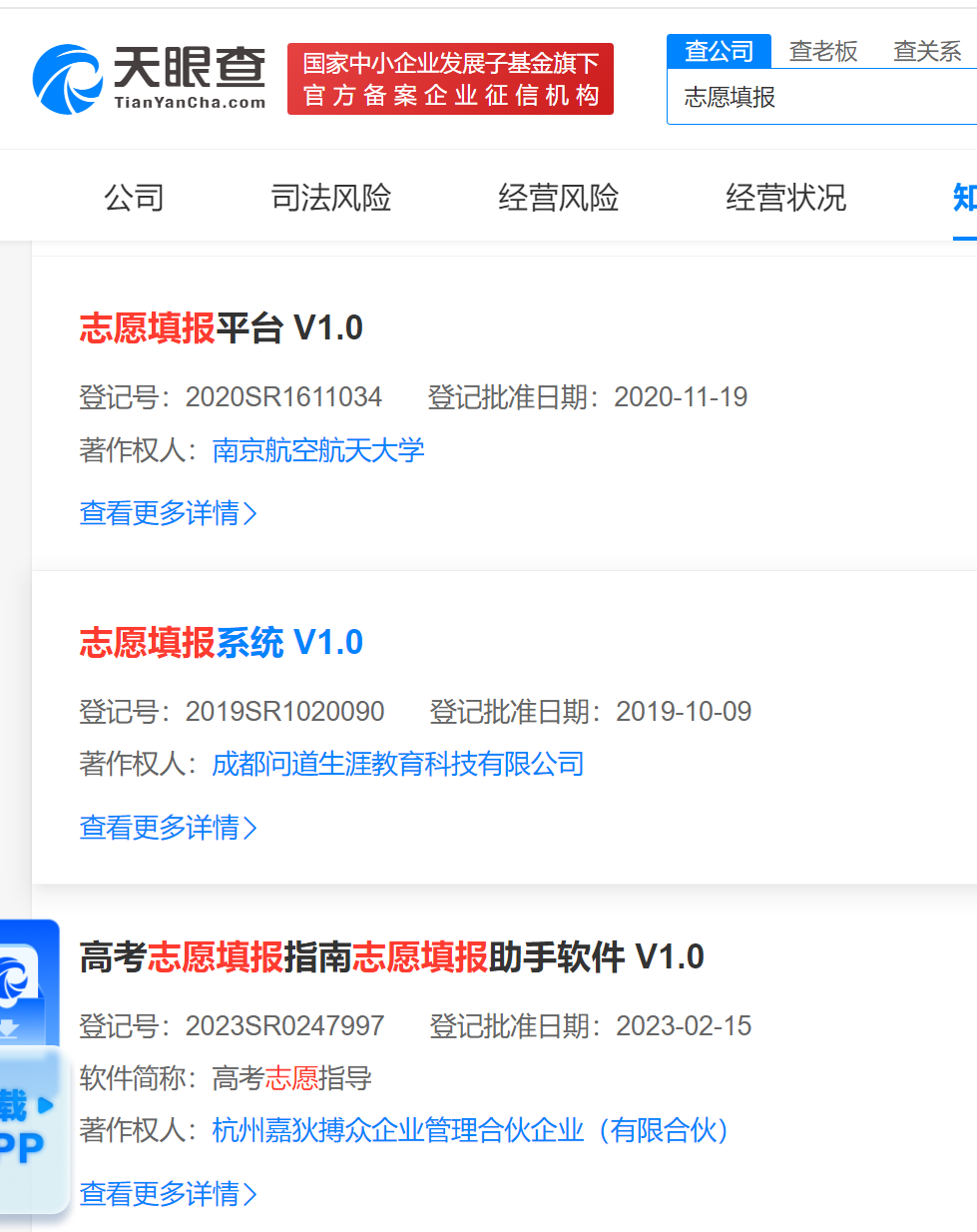Focus the search field containing 志愿填报
Screen dimensions: 977x1232
point(822,97)
